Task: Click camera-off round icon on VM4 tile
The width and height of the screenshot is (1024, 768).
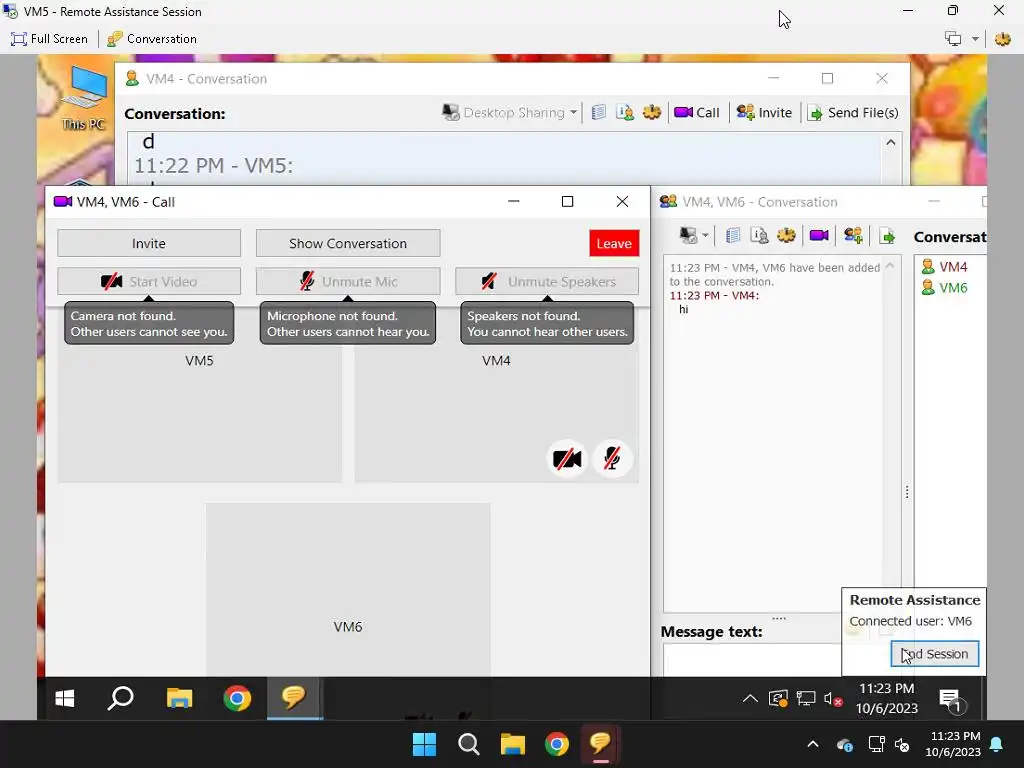Action: (566, 459)
